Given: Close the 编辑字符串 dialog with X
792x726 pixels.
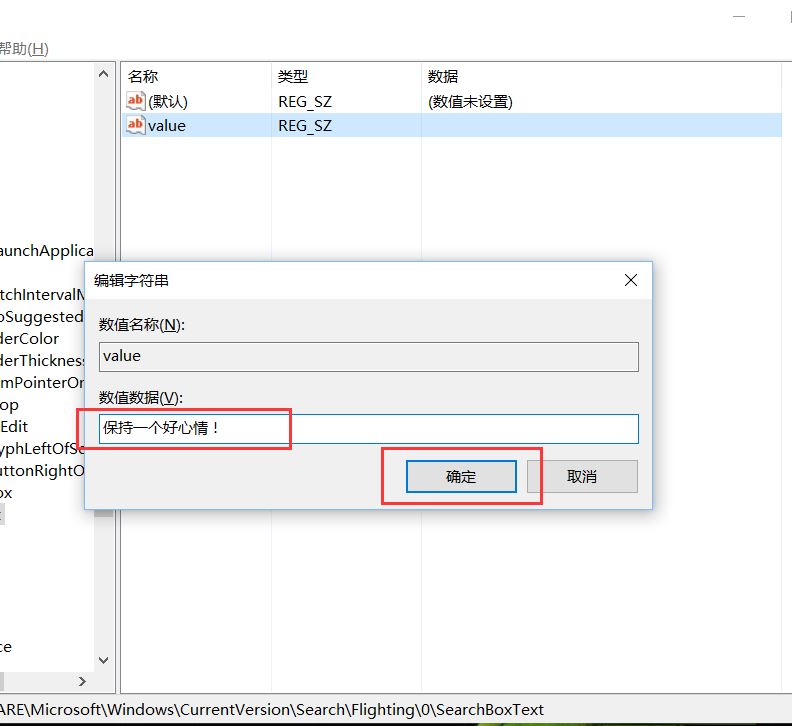Looking at the screenshot, I should click(630, 281).
